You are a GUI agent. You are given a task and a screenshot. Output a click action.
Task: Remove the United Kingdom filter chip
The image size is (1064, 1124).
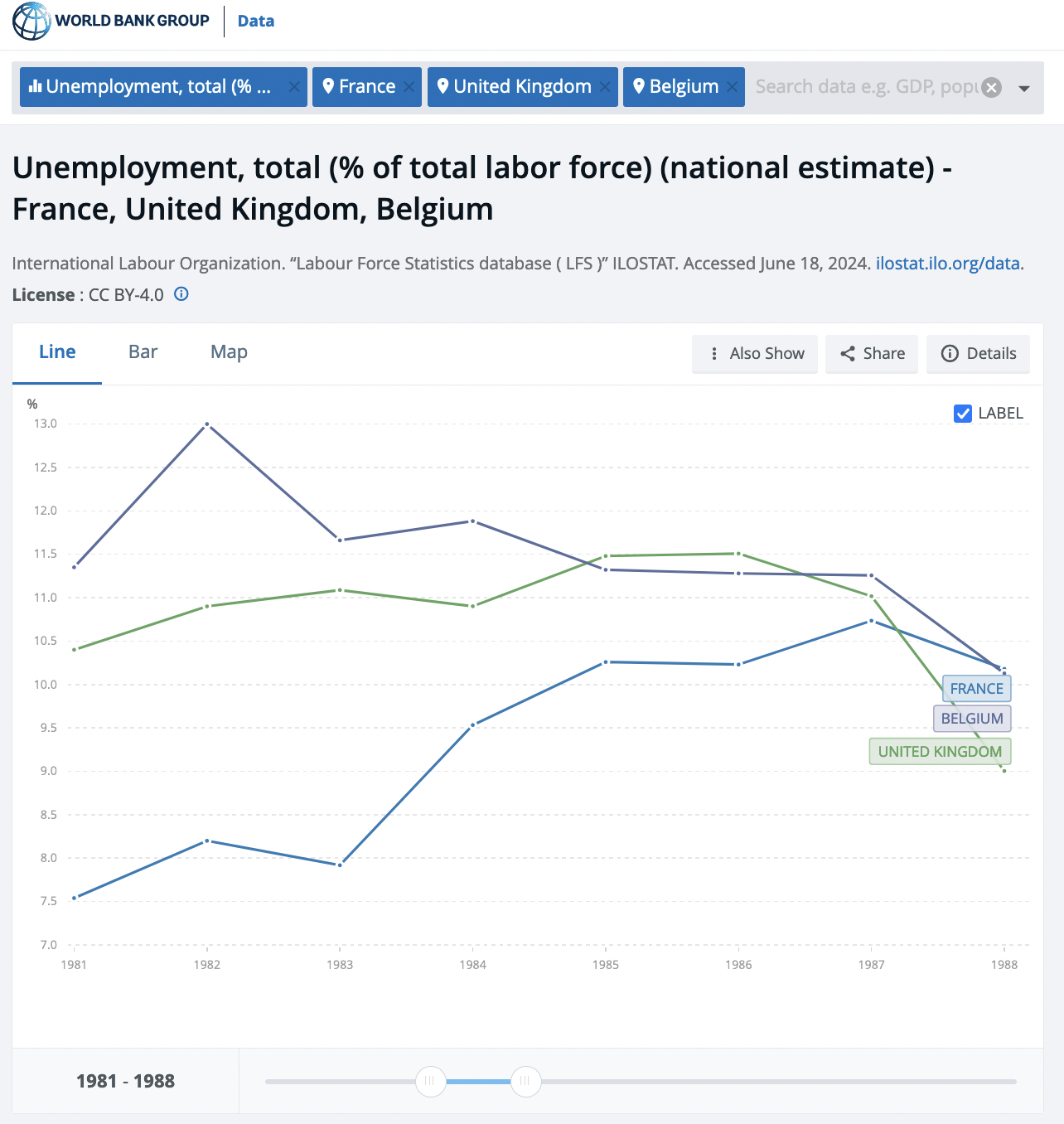pos(606,87)
